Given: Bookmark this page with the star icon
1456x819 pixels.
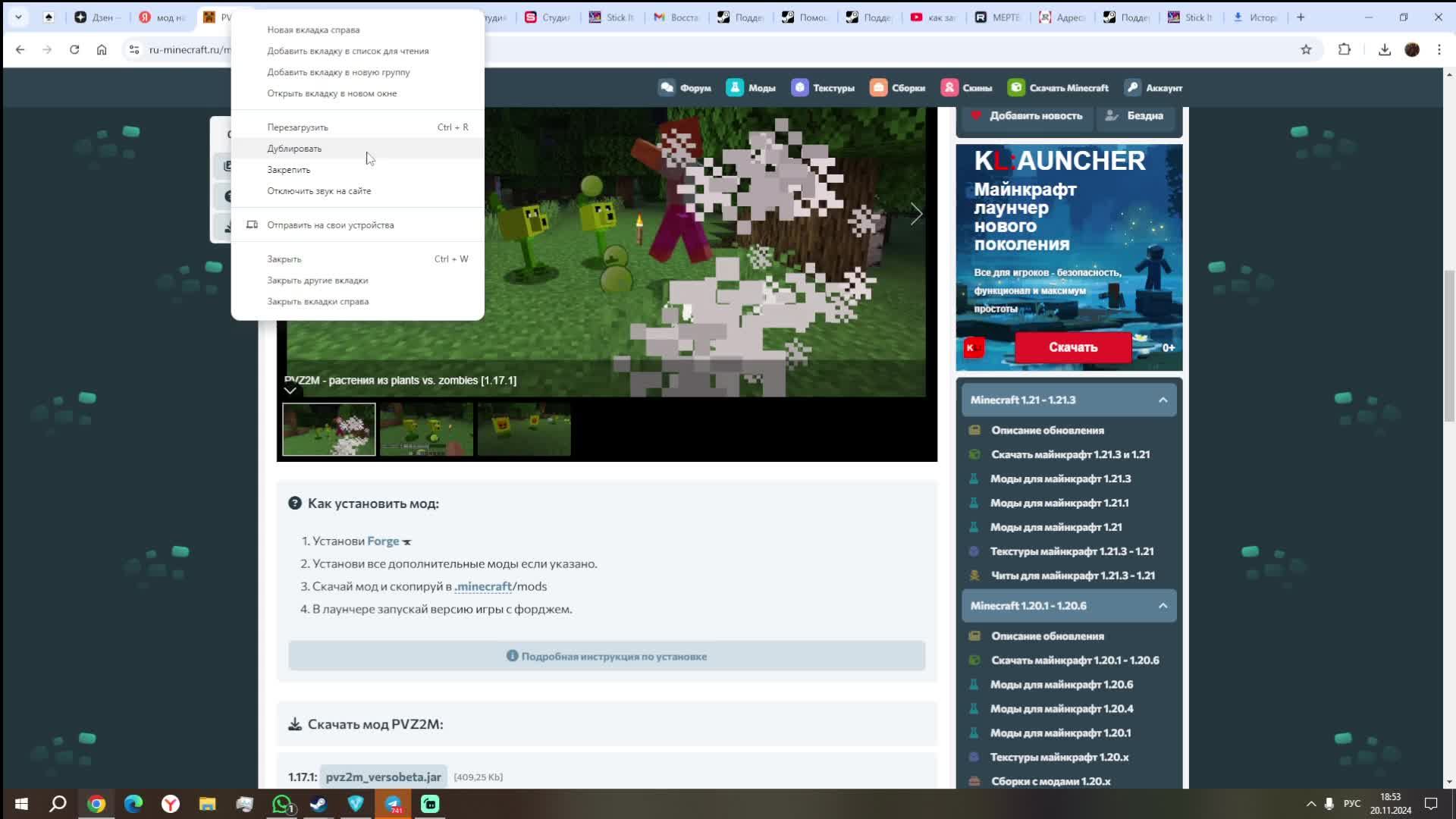Looking at the screenshot, I should 1306,50.
